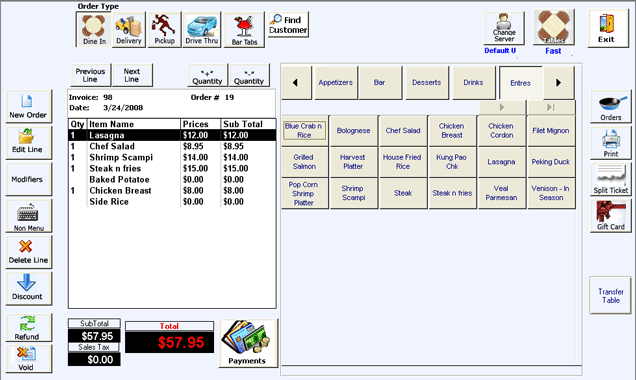
Task: Switch to Drinks category
Action: pyautogui.click(x=473, y=83)
